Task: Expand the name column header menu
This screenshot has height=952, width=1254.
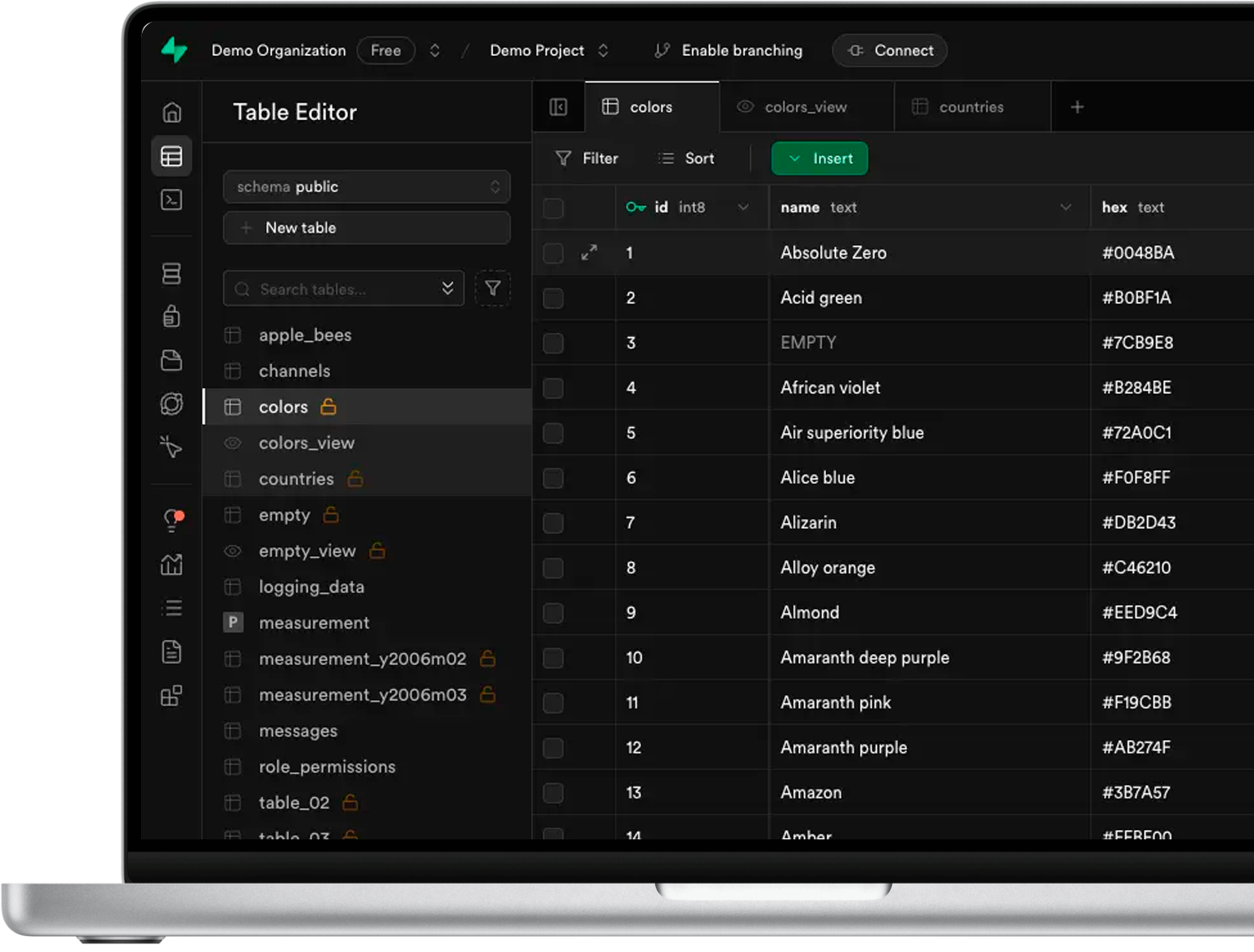Action: [x=1065, y=208]
